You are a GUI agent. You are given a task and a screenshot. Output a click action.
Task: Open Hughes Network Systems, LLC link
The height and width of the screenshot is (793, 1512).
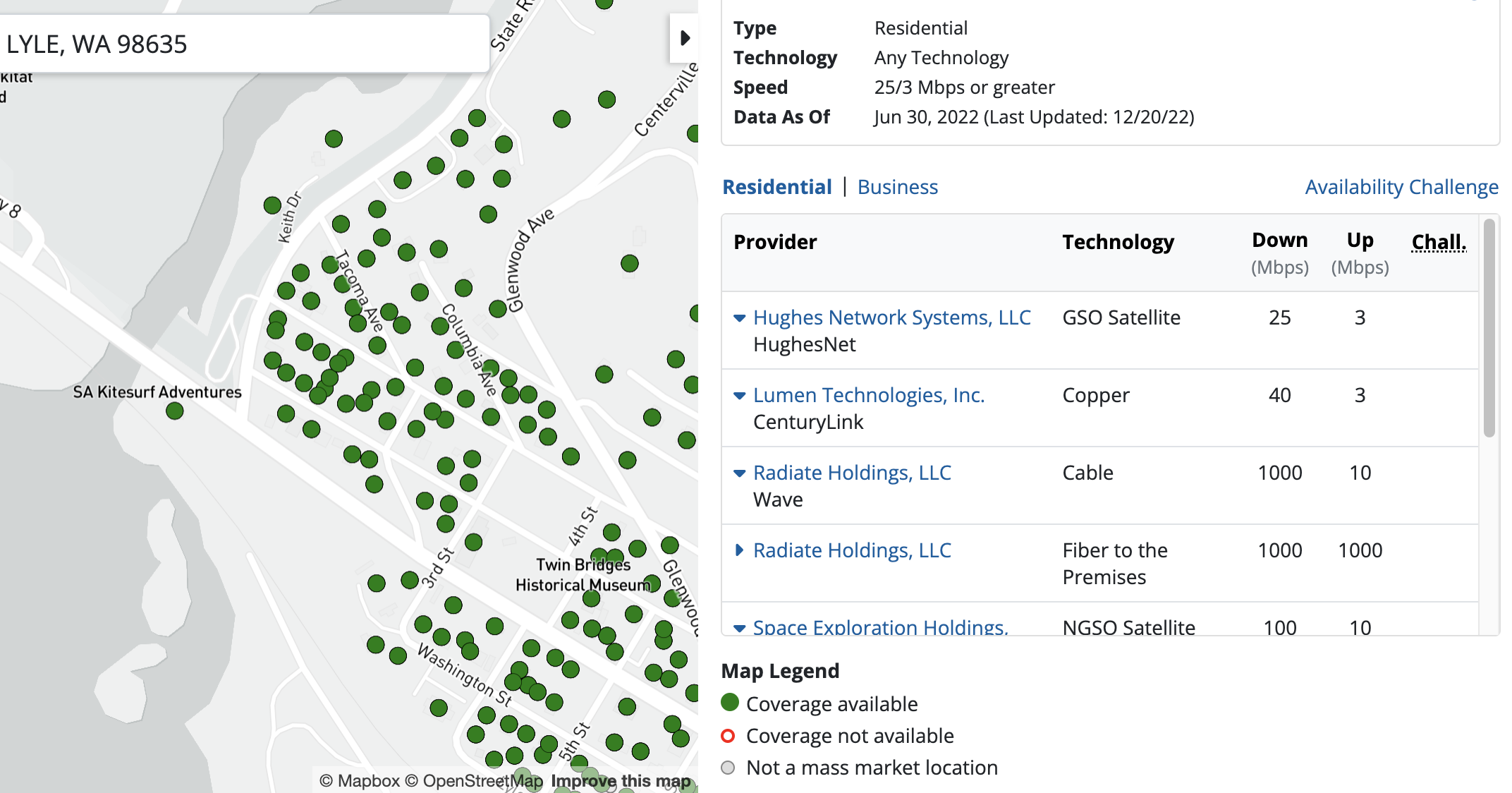click(892, 317)
